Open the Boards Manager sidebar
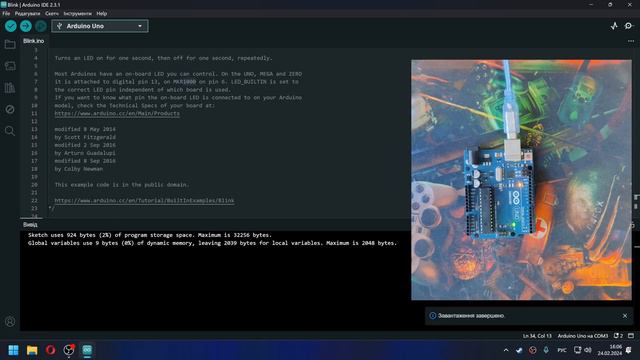This screenshot has width=640, height=360. 10,66
